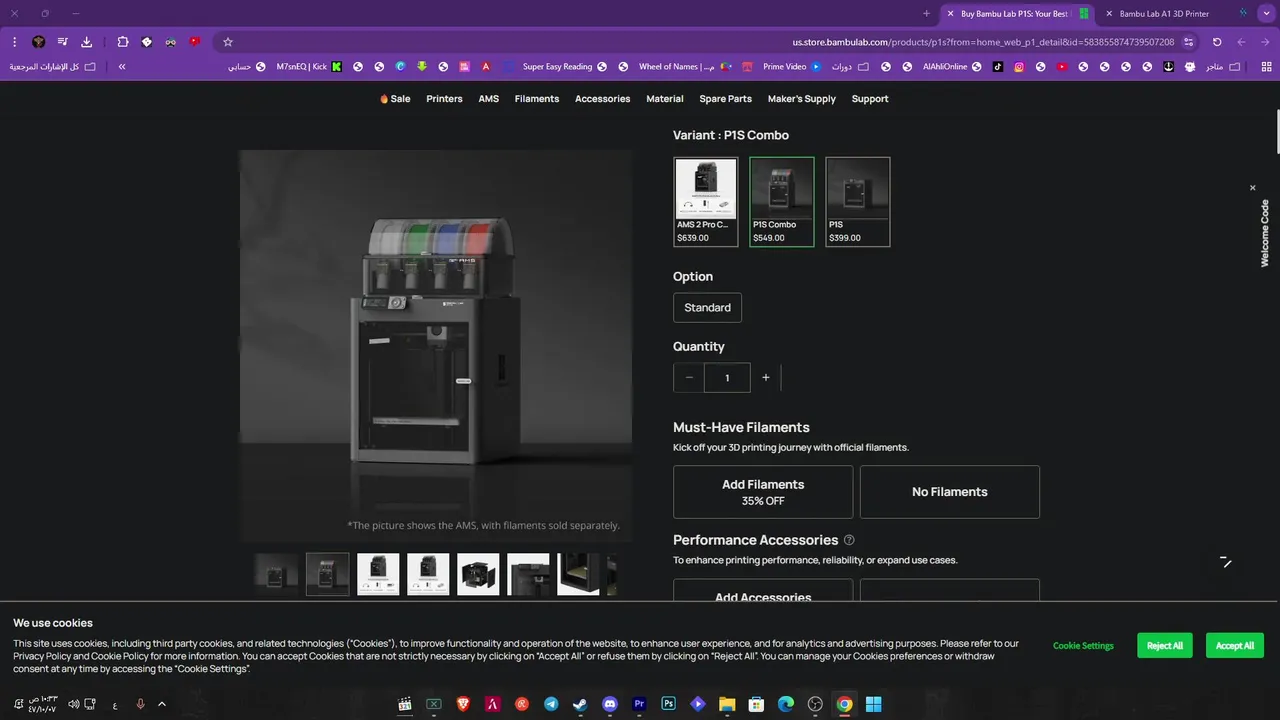1280x720 pixels.
Task: Open the AMS menu
Action: pos(488,99)
